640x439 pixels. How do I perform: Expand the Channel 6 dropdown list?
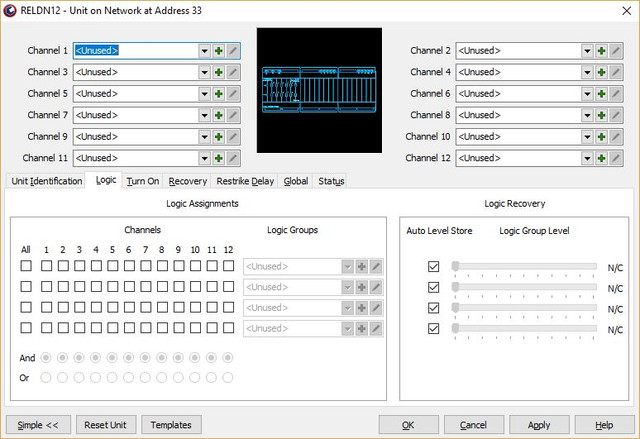[x=587, y=94]
